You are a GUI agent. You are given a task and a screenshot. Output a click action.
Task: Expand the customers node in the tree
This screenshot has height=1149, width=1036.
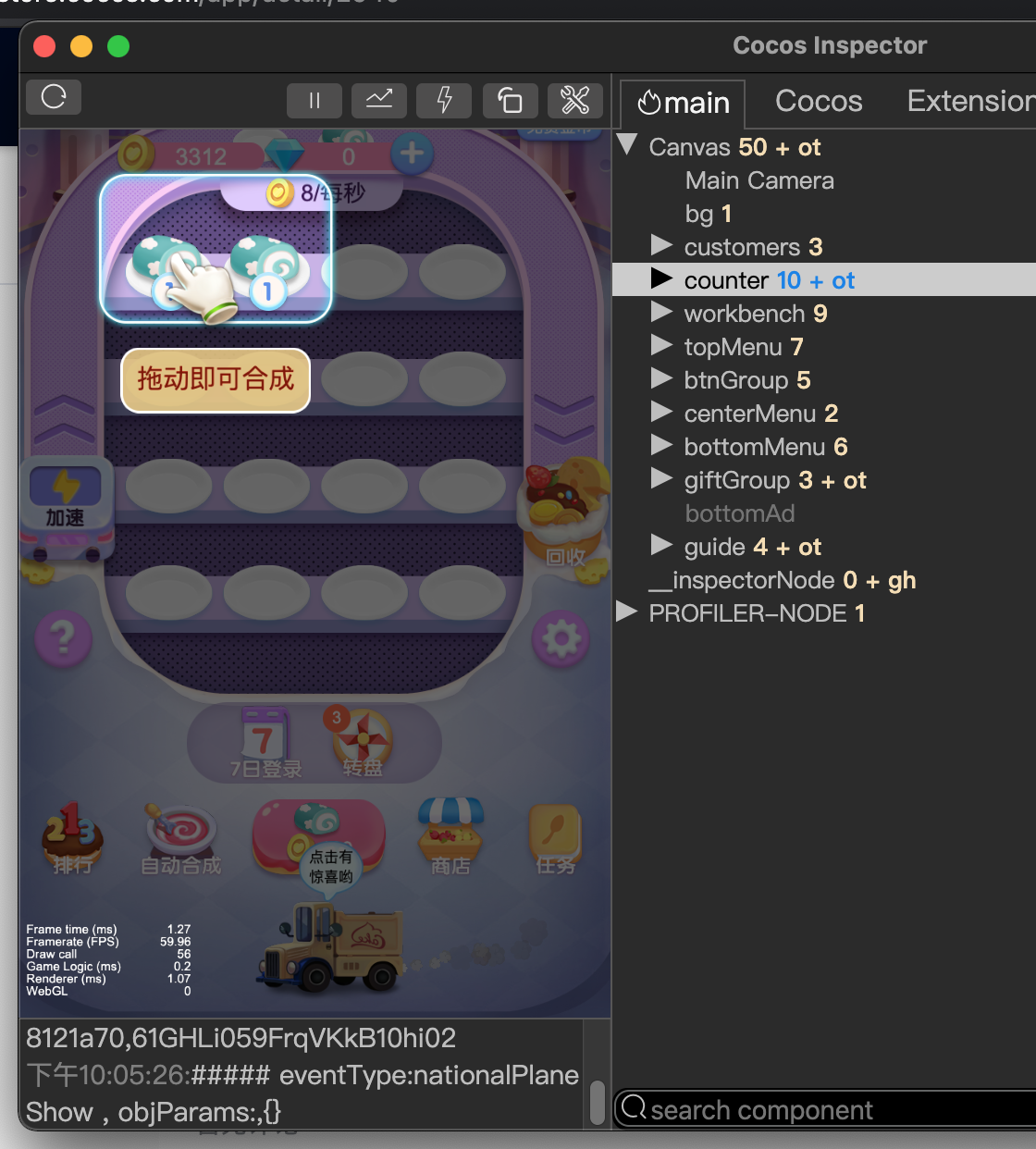(662, 245)
